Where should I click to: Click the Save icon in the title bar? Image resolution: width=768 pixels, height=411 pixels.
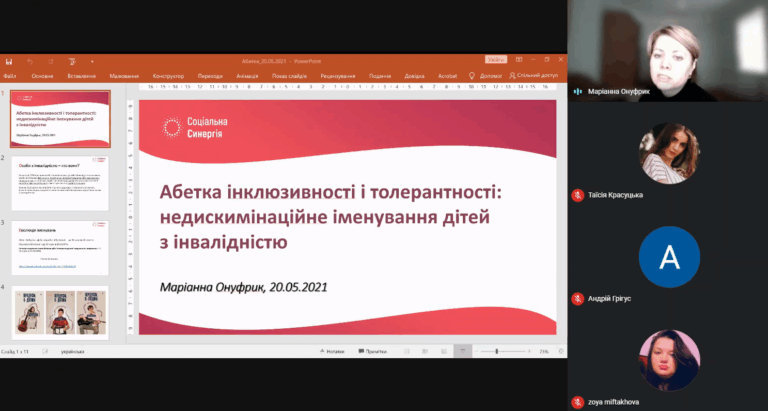(9, 61)
